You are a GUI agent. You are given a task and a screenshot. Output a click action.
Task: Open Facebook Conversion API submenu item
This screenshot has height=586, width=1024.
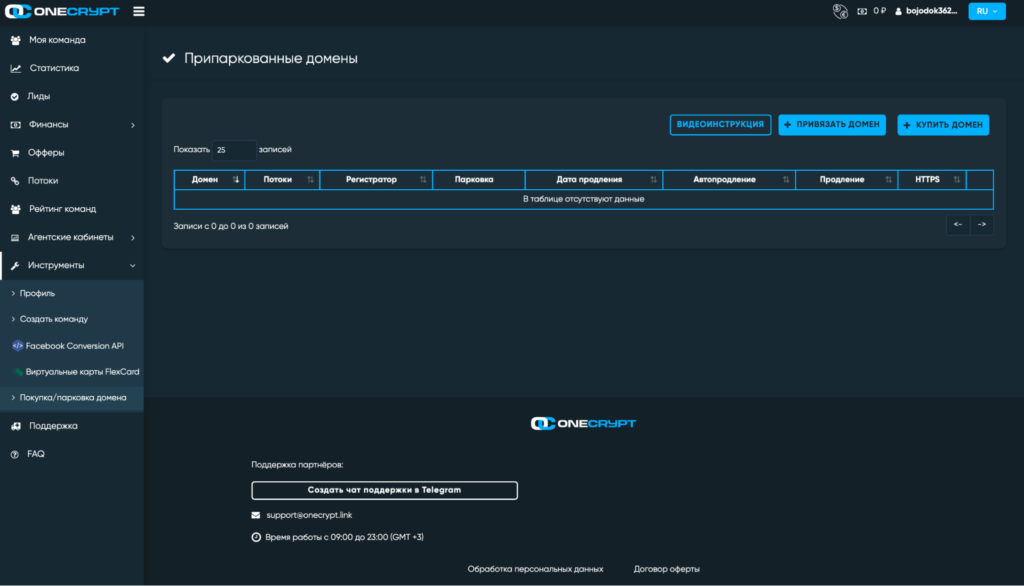coord(72,346)
